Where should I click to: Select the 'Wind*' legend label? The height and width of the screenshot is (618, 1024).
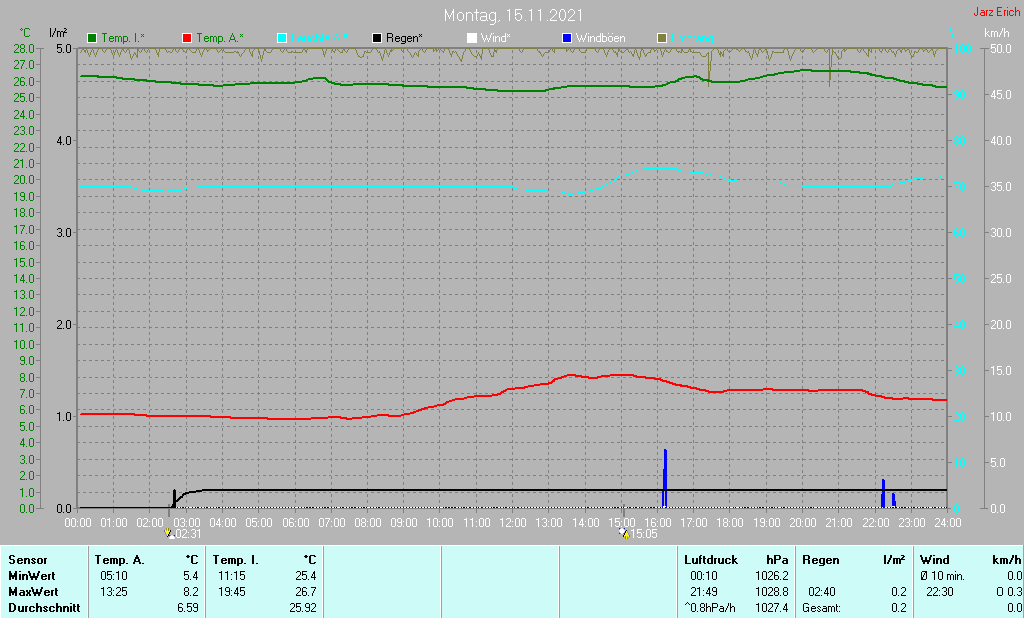pyautogui.click(x=496, y=38)
